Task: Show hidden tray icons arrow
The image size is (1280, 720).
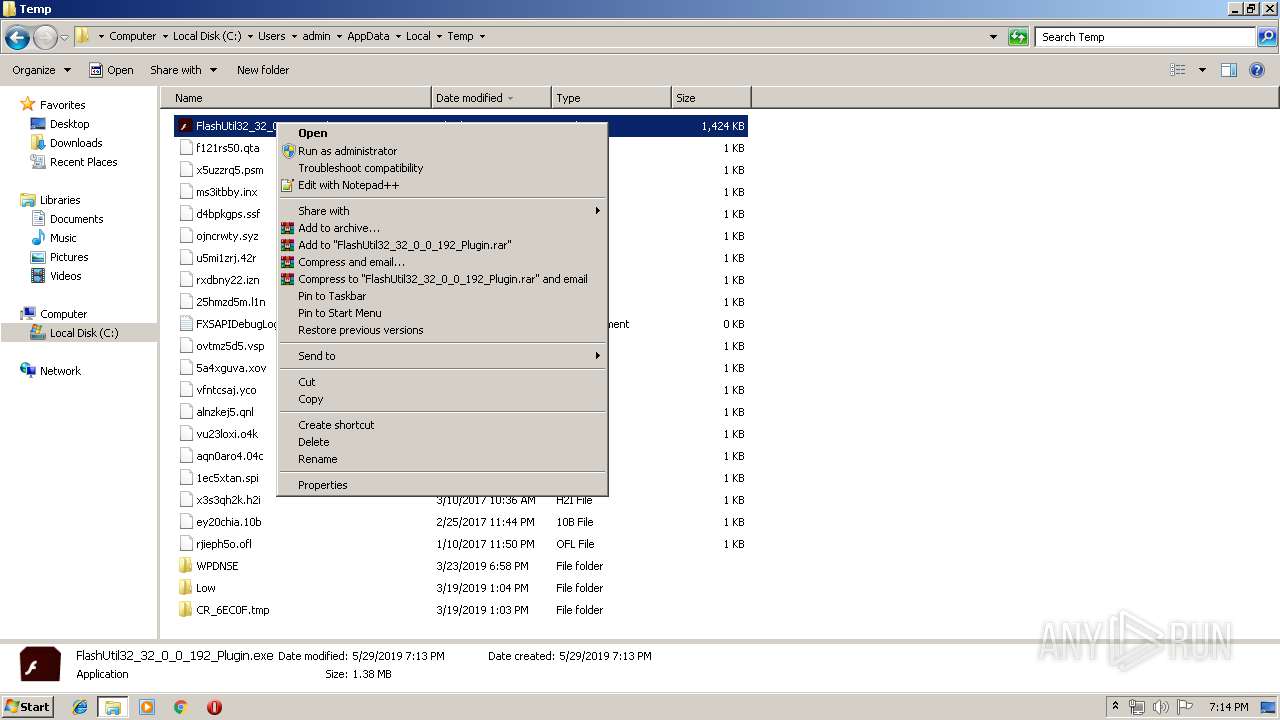Action: click(x=1116, y=707)
